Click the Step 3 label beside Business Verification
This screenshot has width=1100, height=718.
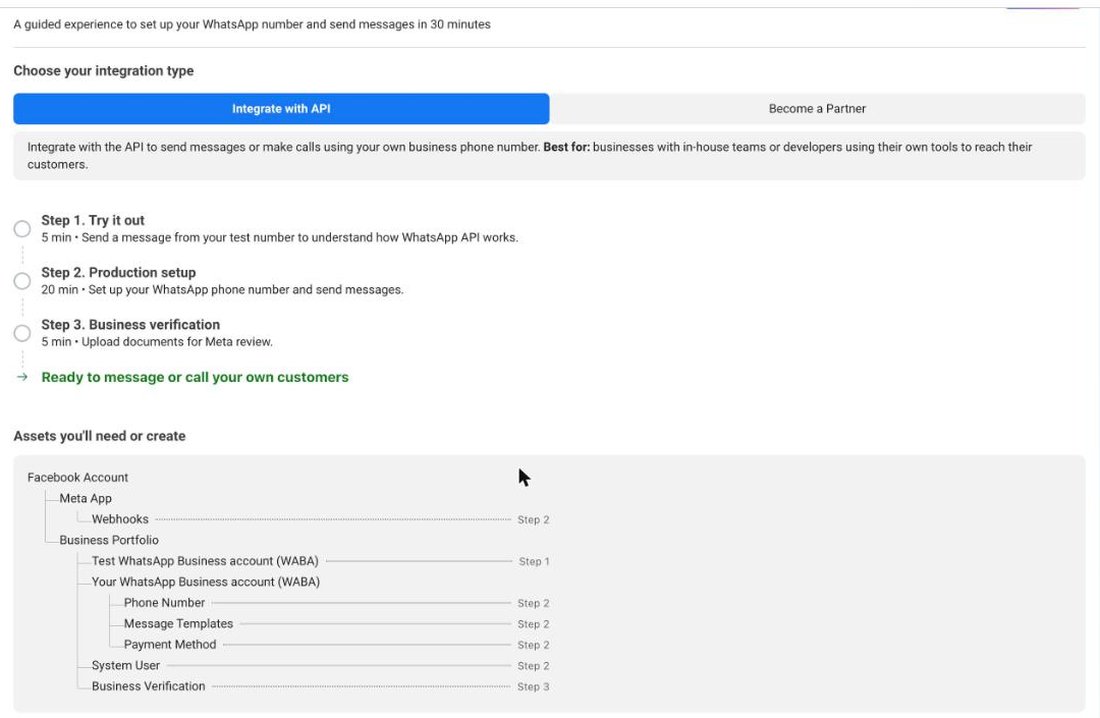tap(533, 687)
